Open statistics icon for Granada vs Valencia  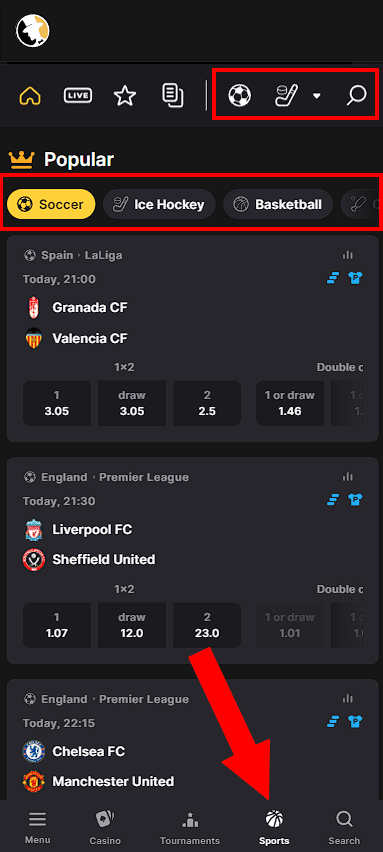tap(348, 255)
